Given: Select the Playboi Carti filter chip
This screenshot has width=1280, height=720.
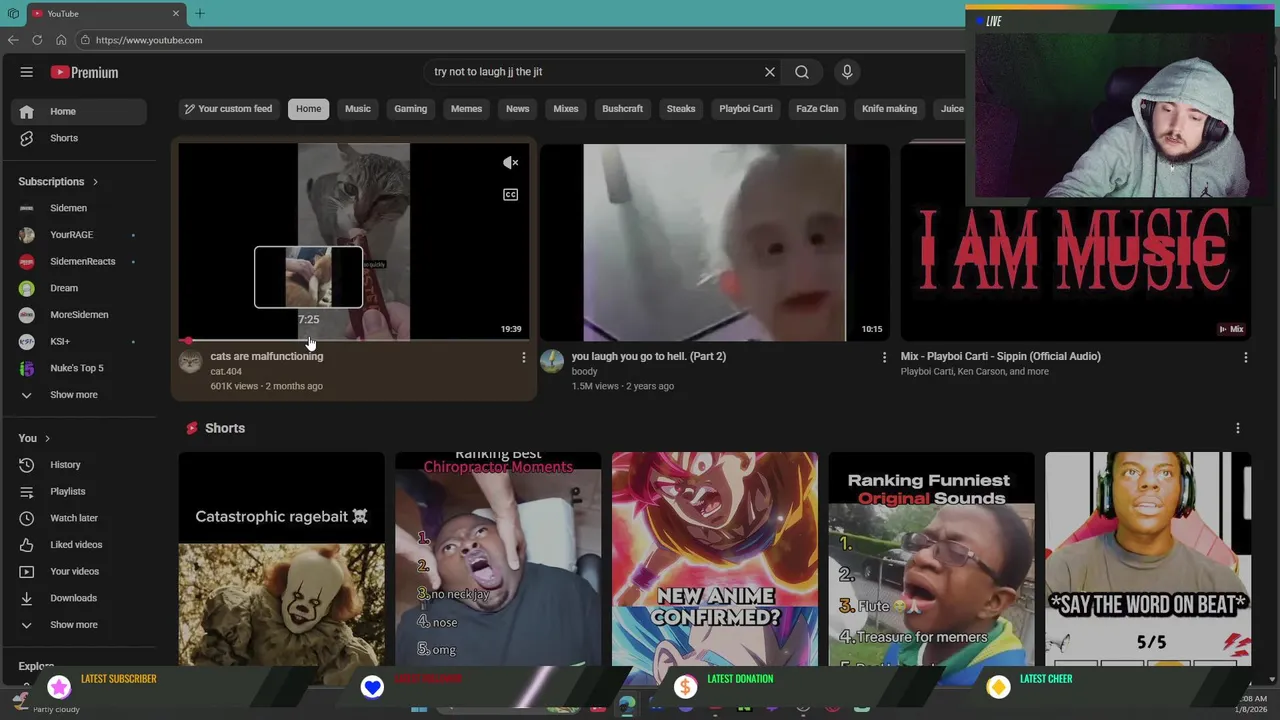Looking at the screenshot, I should [746, 109].
